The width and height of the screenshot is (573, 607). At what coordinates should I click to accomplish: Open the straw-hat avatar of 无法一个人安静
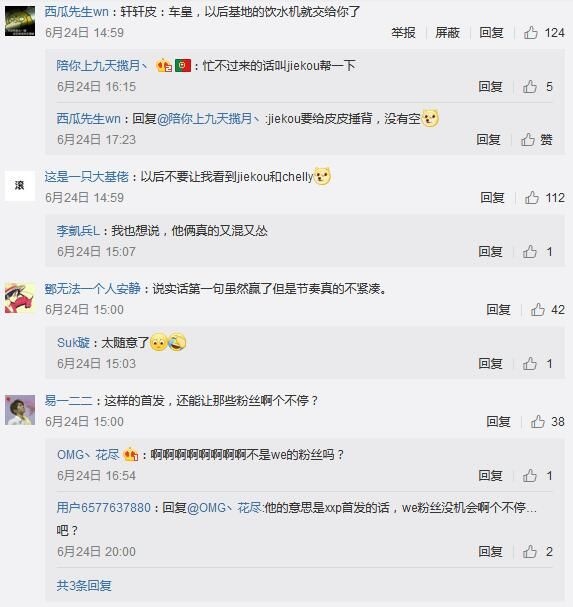(20, 298)
